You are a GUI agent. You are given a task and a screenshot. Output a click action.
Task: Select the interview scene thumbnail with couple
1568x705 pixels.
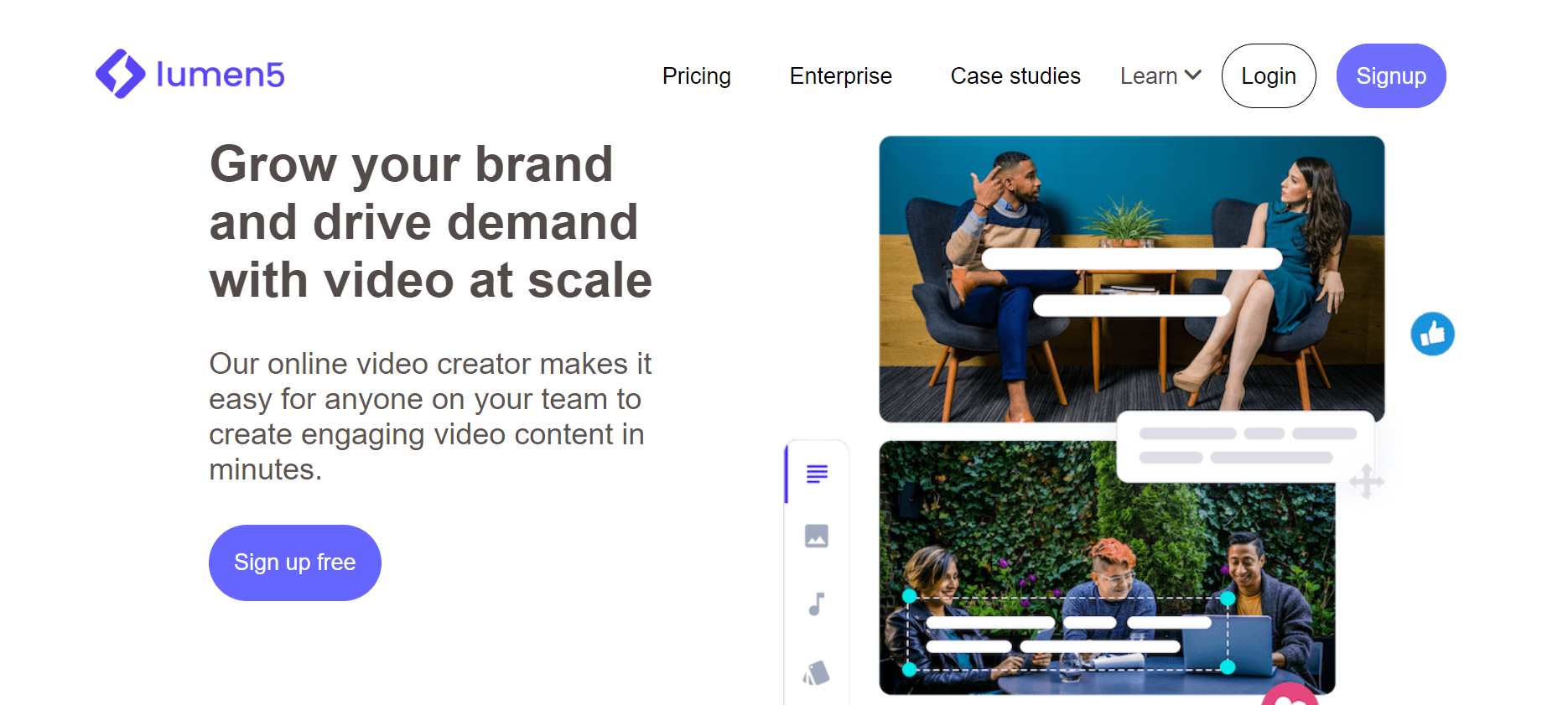pyautogui.click(x=1131, y=279)
